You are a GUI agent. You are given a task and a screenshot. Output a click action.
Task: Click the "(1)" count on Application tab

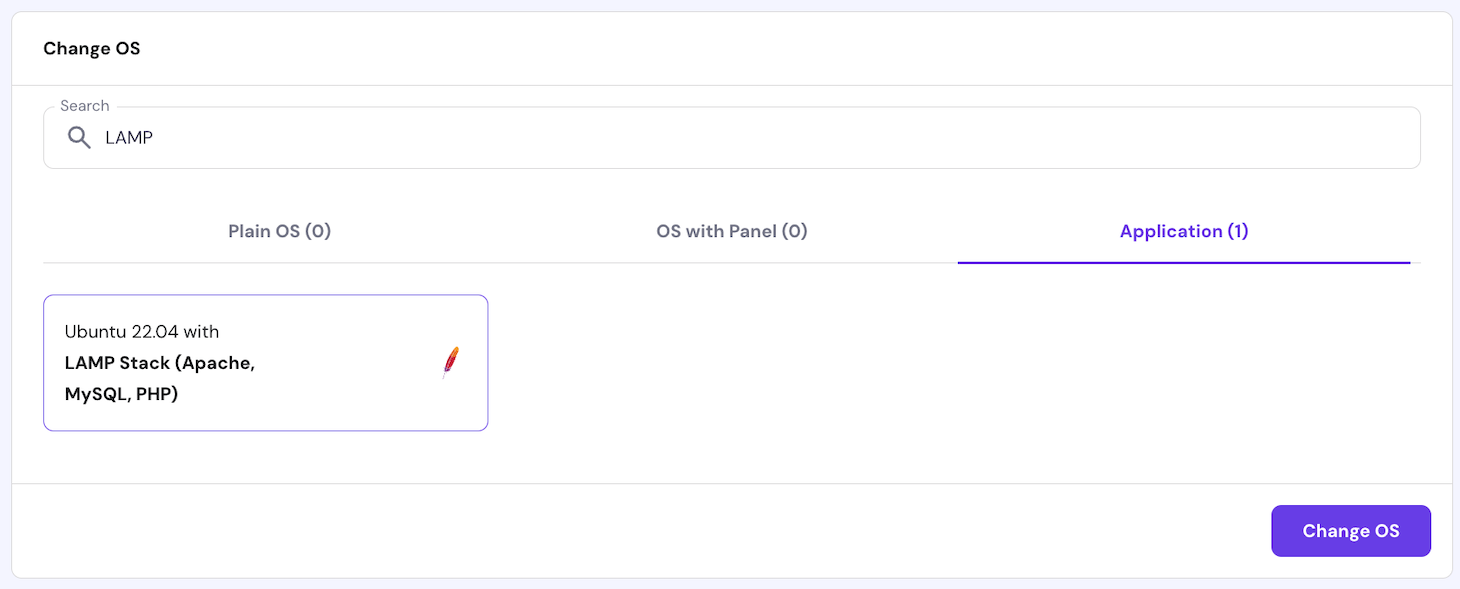tap(1238, 231)
